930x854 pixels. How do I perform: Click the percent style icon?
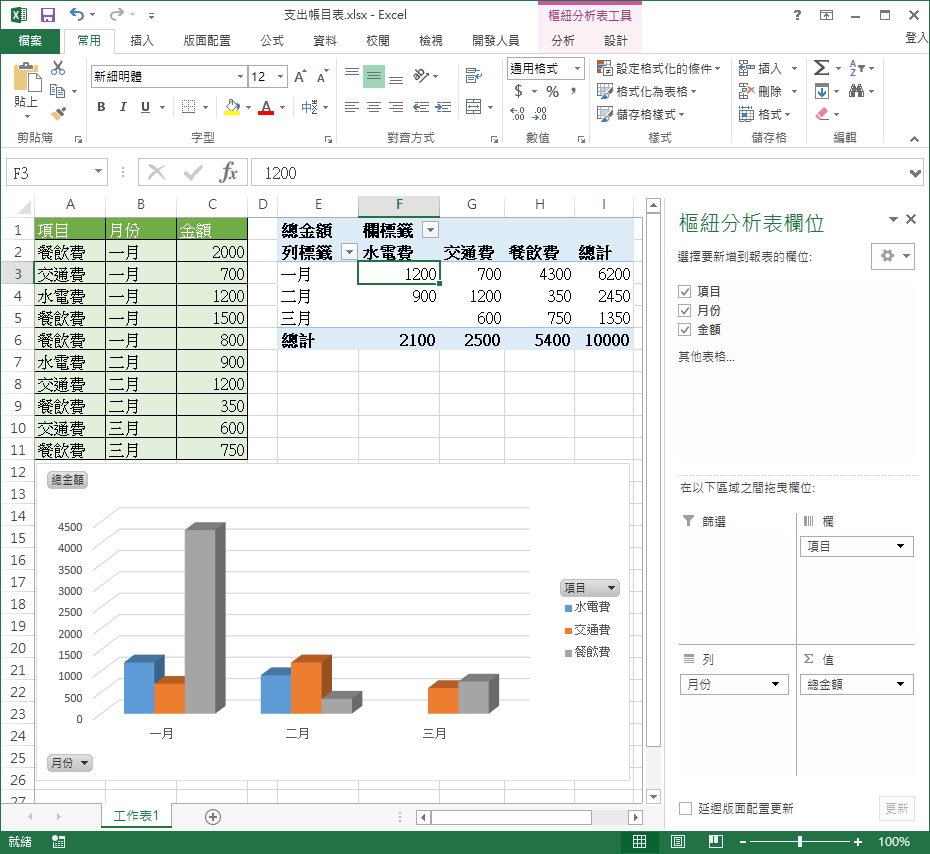[552, 91]
